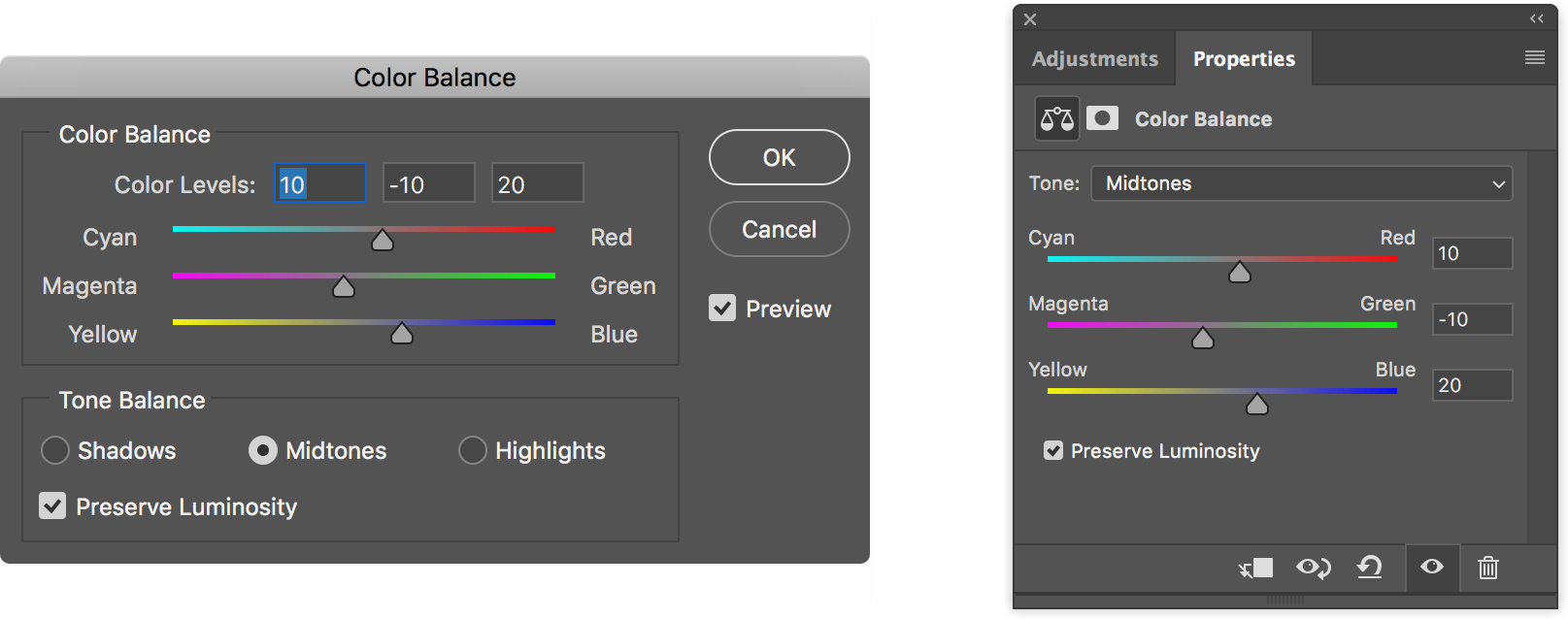Confirm with the OK button
The height and width of the screenshot is (619, 1568).
tap(780, 157)
